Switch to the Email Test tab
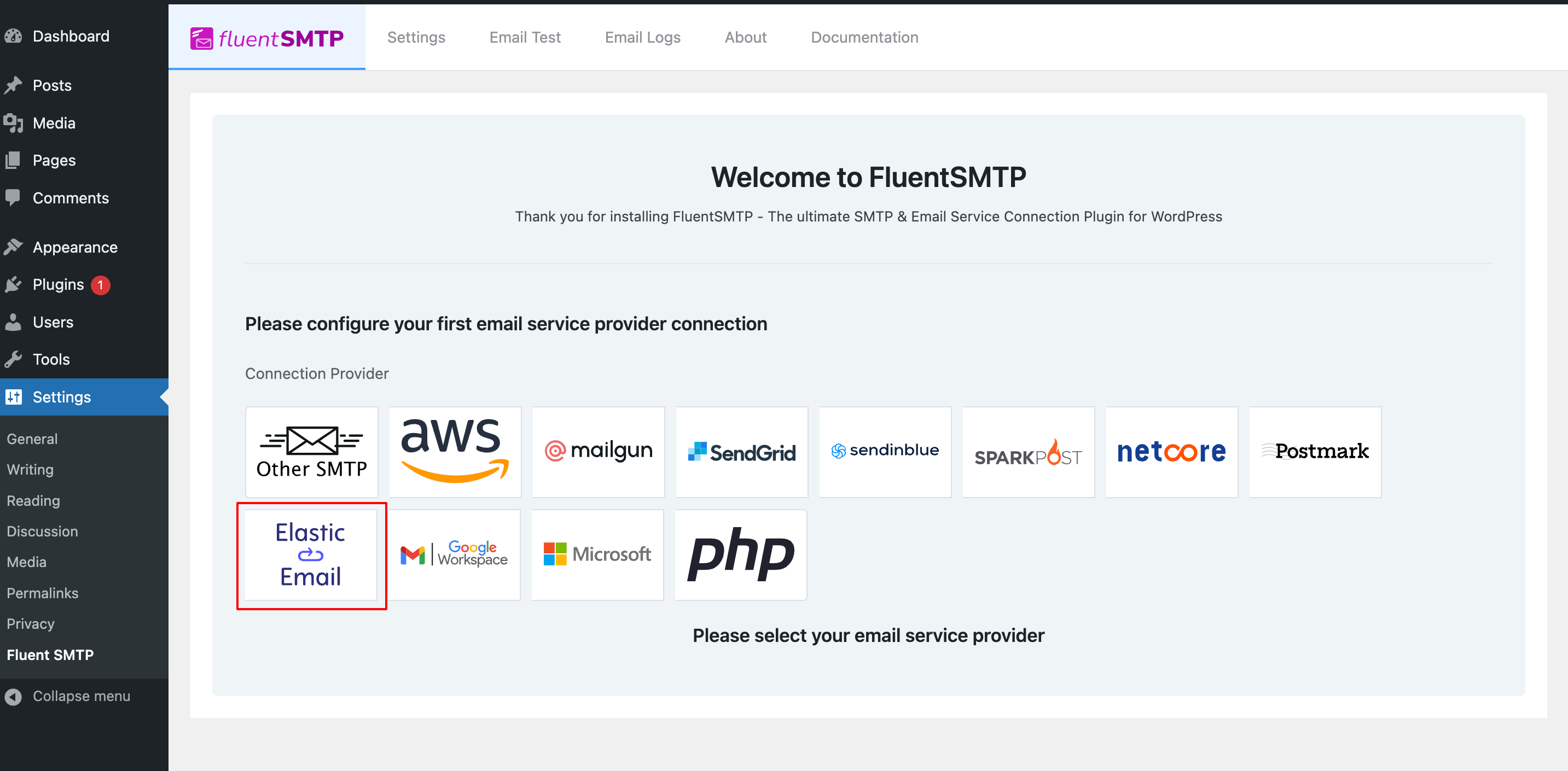Screen dimensions: 1568x771 pos(525,38)
